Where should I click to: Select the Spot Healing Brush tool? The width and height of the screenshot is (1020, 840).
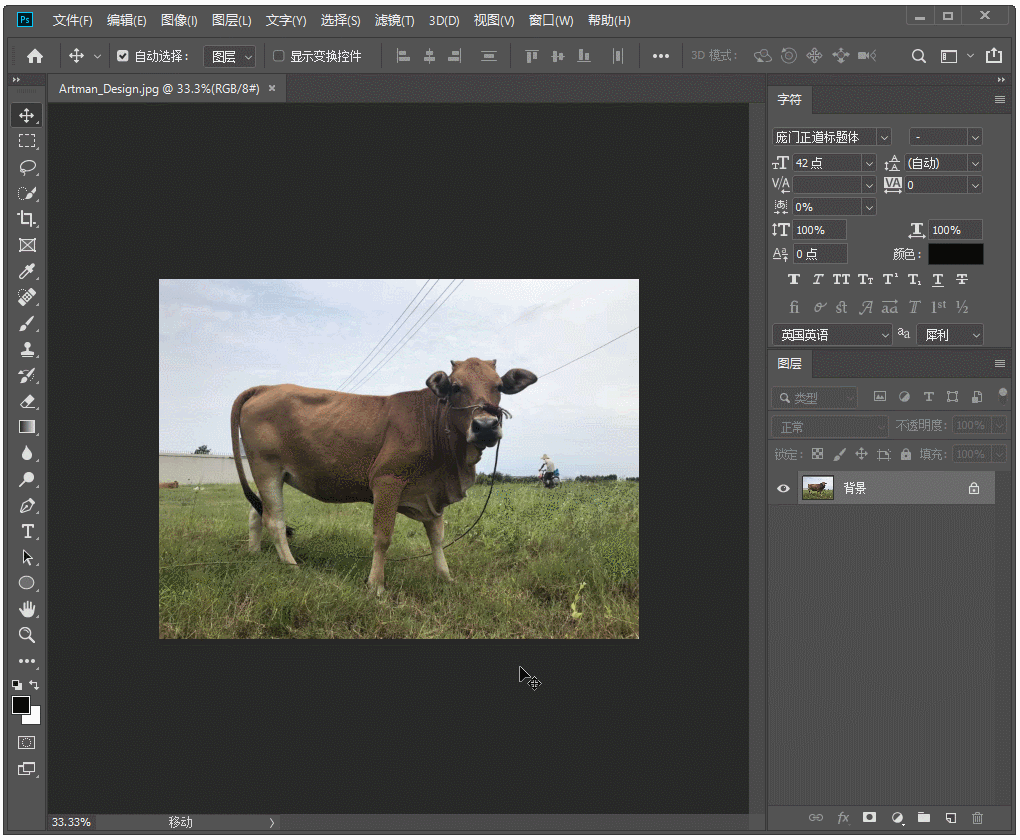(27, 297)
